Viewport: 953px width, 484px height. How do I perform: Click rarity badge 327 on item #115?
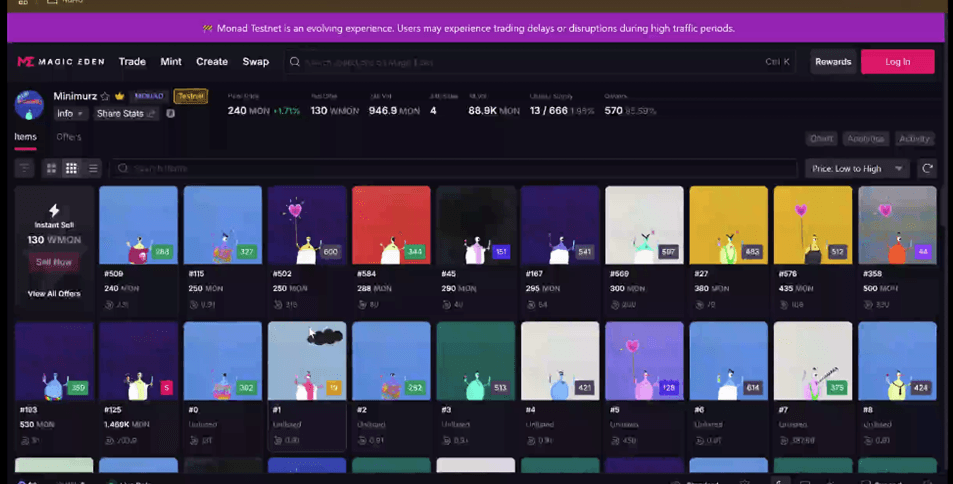[x=246, y=252]
